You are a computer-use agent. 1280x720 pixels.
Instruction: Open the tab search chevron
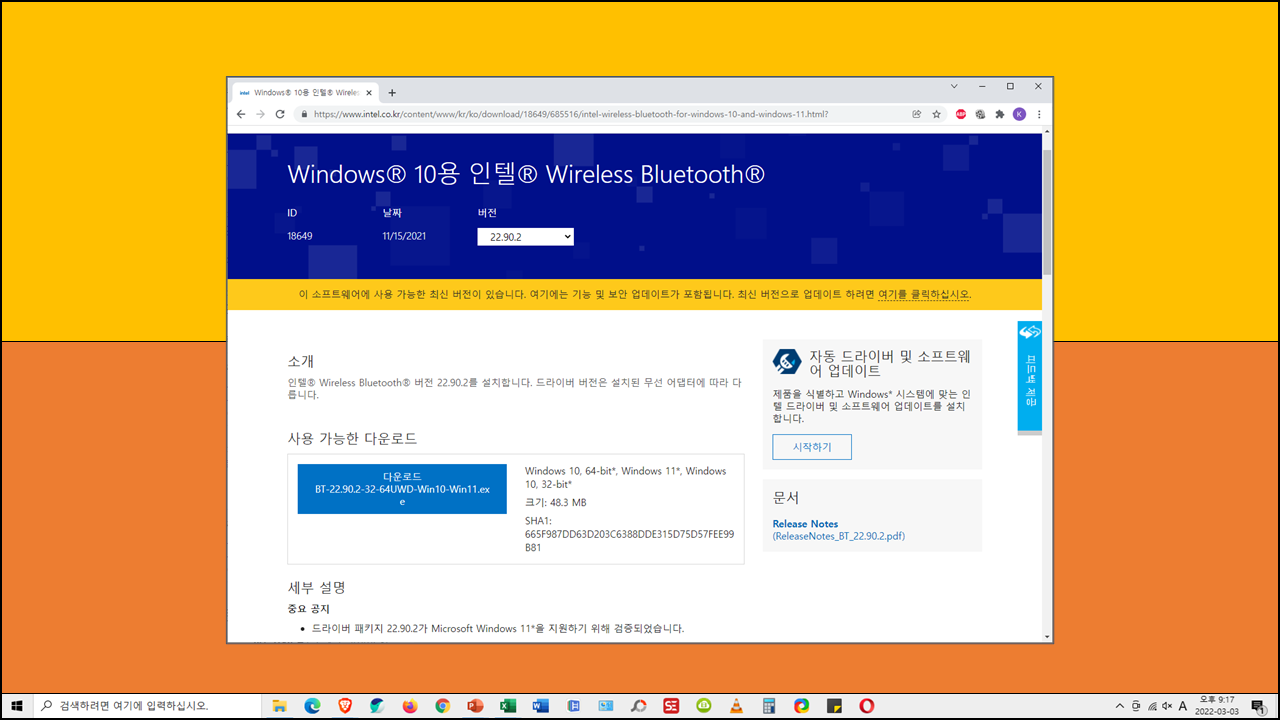pyautogui.click(x=954, y=87)
